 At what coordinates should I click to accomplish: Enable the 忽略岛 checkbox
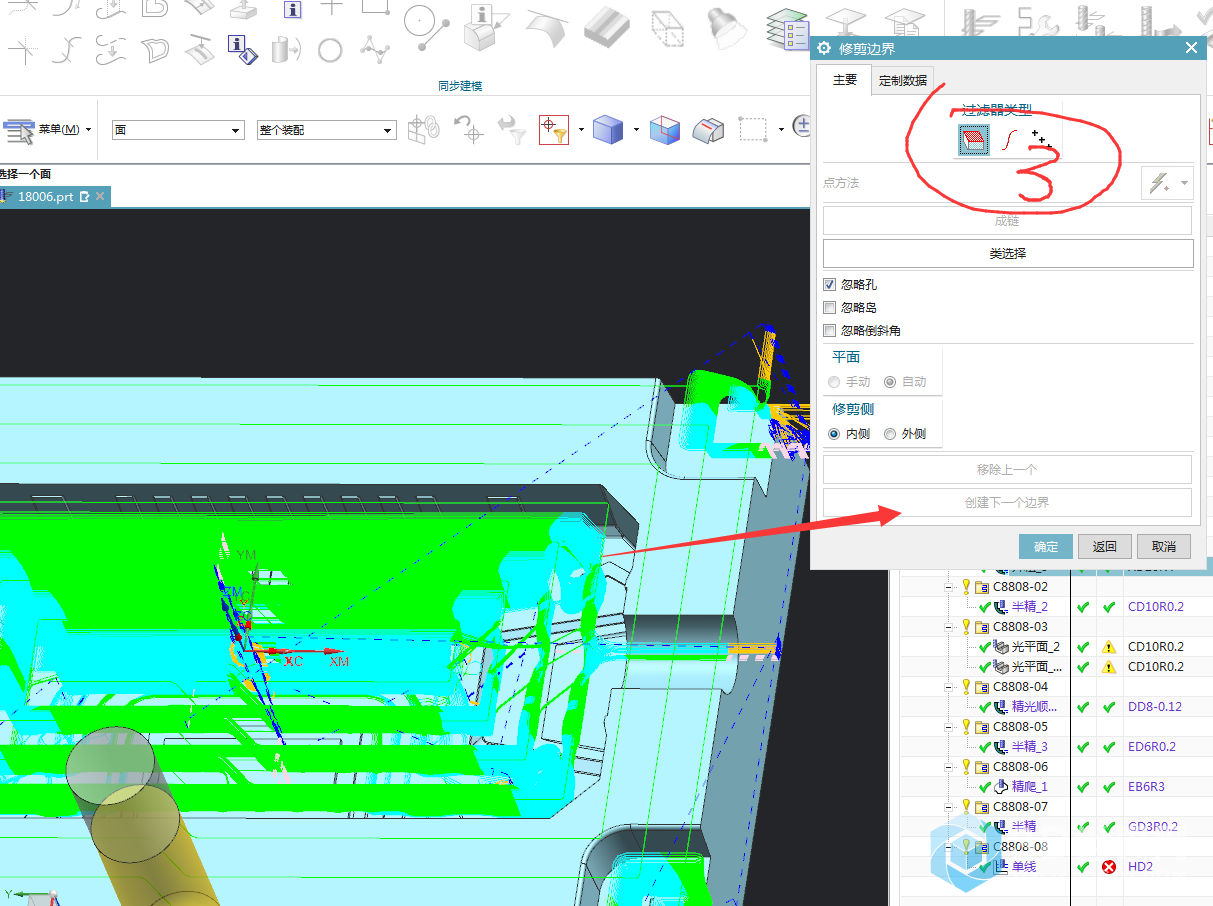pyautogui.click(x=829, y=308)
